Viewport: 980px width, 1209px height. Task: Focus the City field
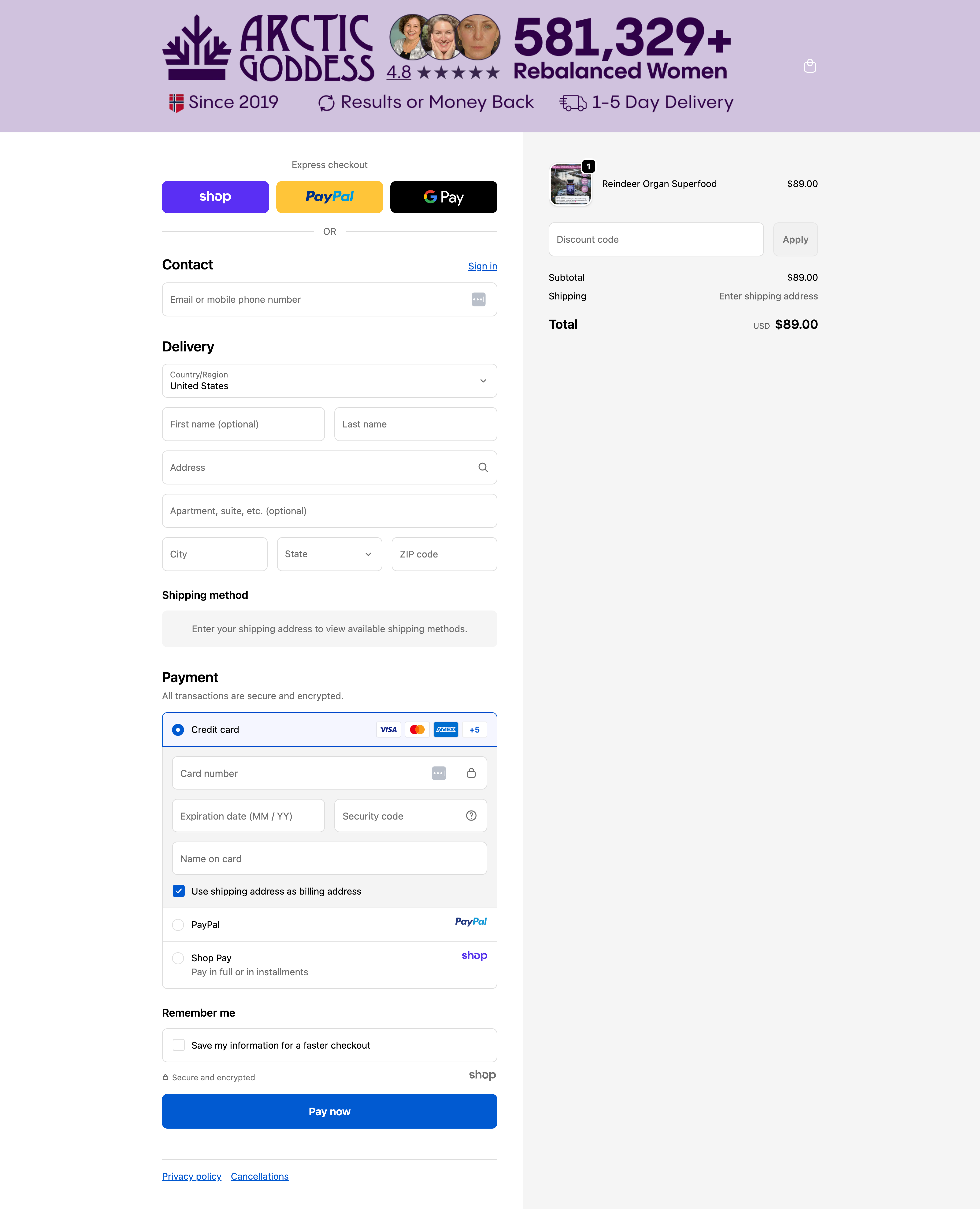click(x=215, y=554)
